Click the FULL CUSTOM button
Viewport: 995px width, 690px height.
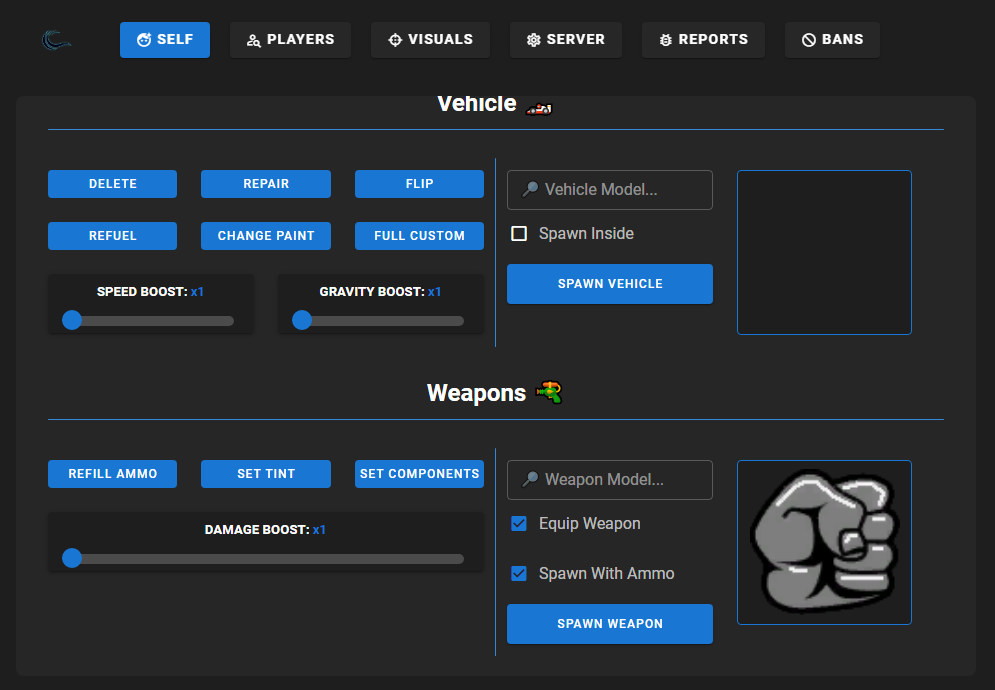(x=419, y=235)
